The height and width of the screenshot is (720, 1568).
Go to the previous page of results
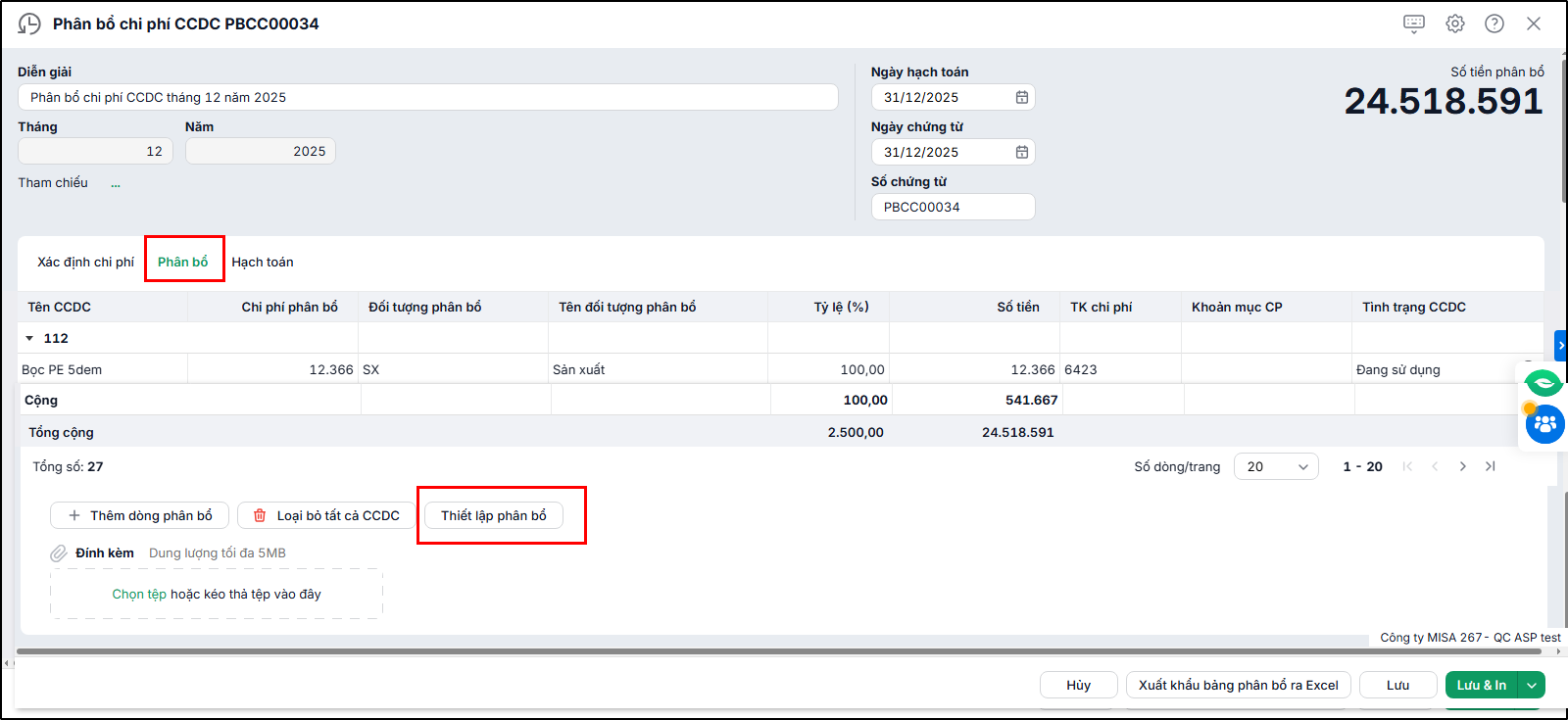click(1435, 466)
